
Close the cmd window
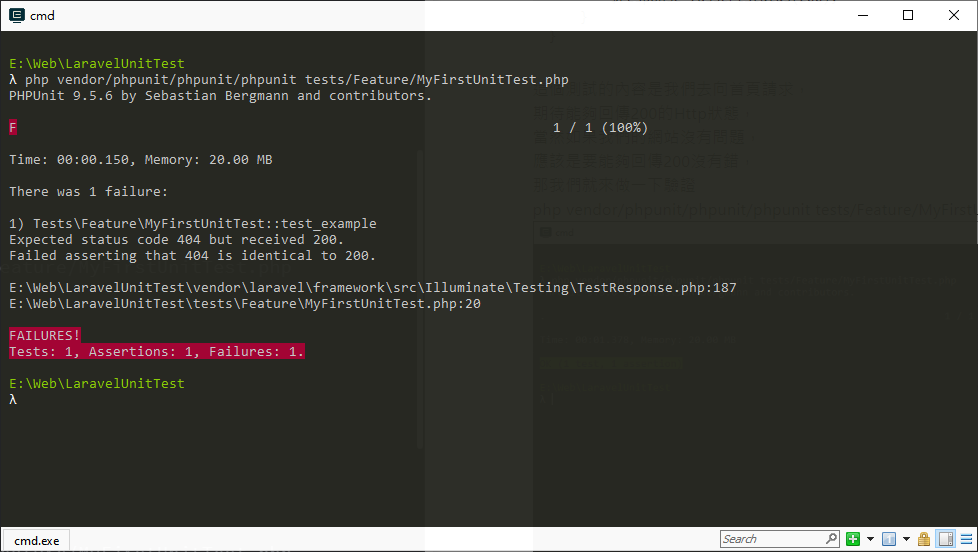click(954, 16)
